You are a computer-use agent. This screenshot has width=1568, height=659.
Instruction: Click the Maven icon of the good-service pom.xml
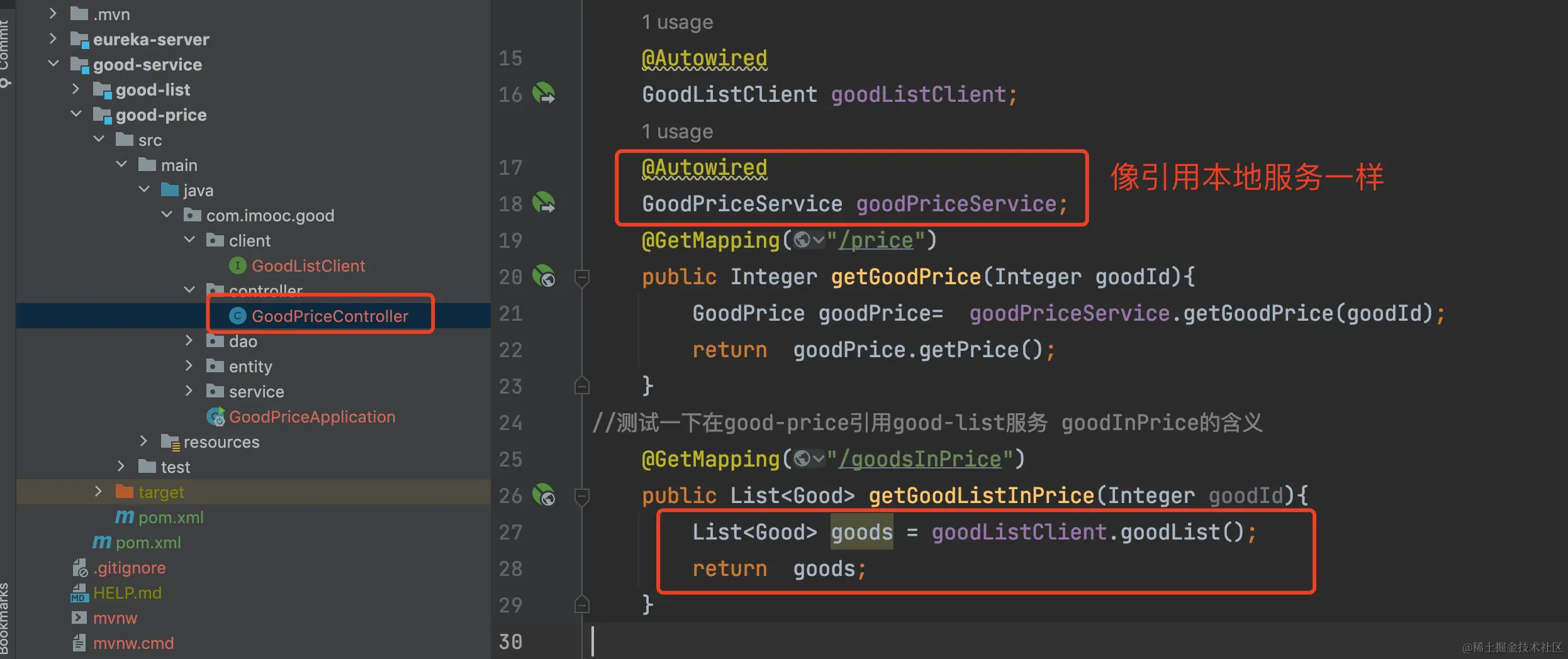pyautogui.click(x=101, y=542)
